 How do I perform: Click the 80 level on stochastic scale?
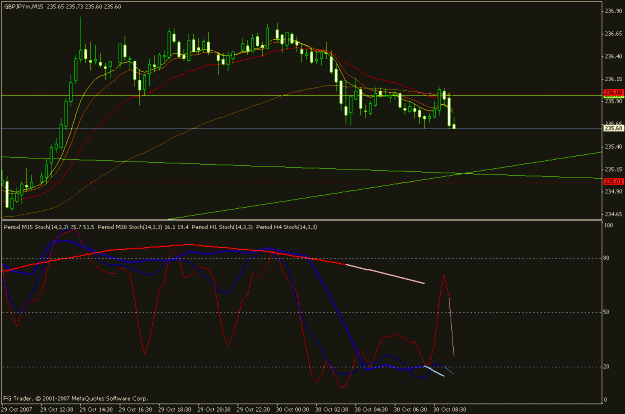pyautogui.click(x=607, y=258)
